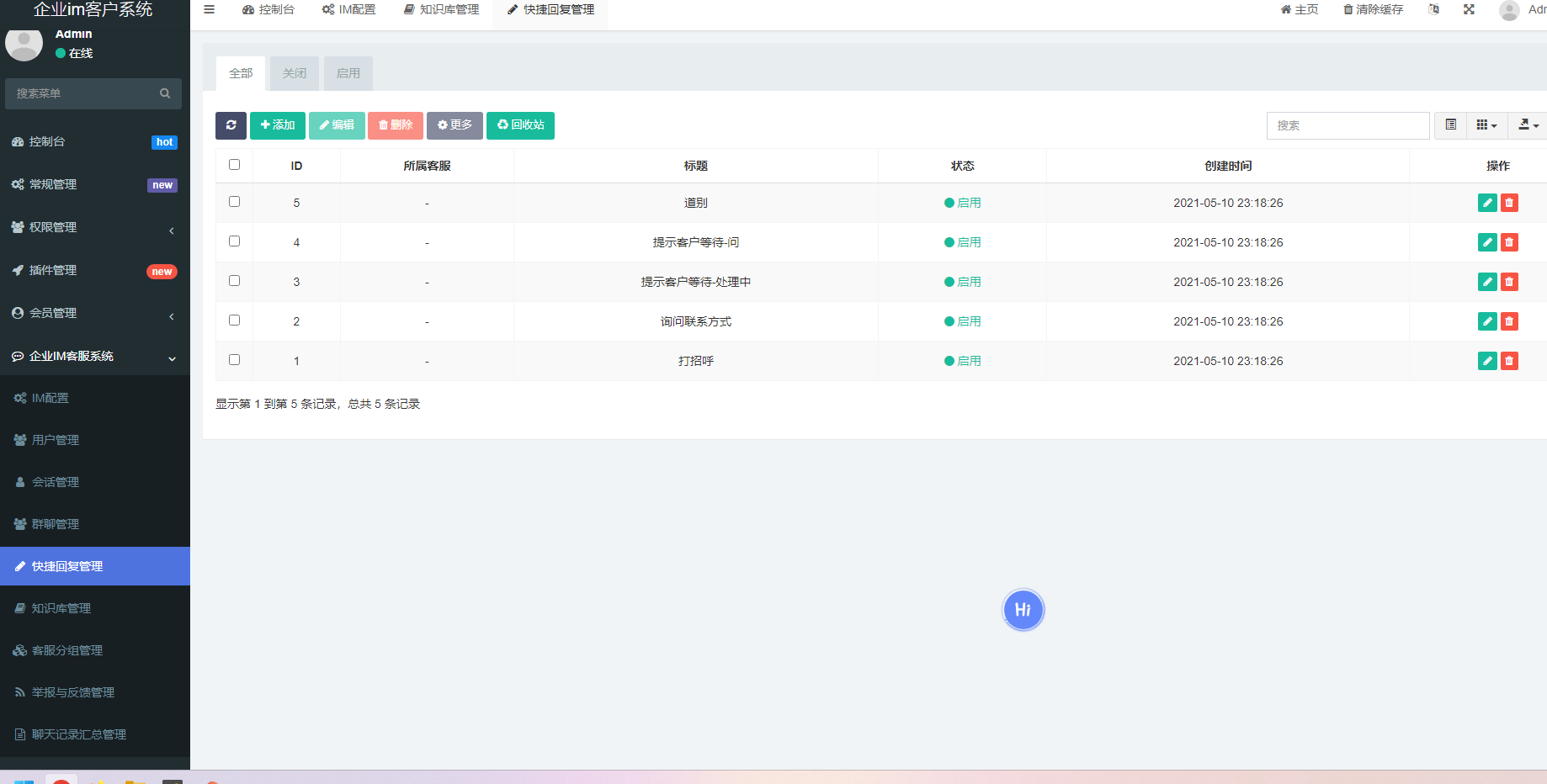Toggle the table card view icon
1547x784 pixels.
[1451, 125]
